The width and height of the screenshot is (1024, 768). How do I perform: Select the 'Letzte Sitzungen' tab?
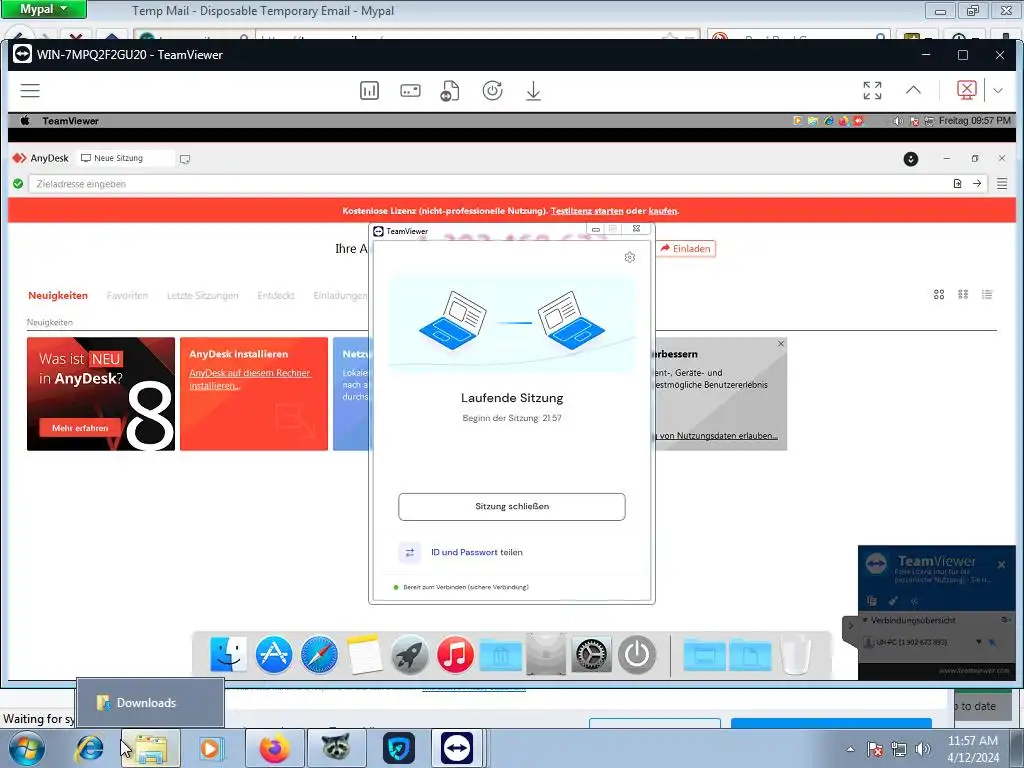click(202, 296)
